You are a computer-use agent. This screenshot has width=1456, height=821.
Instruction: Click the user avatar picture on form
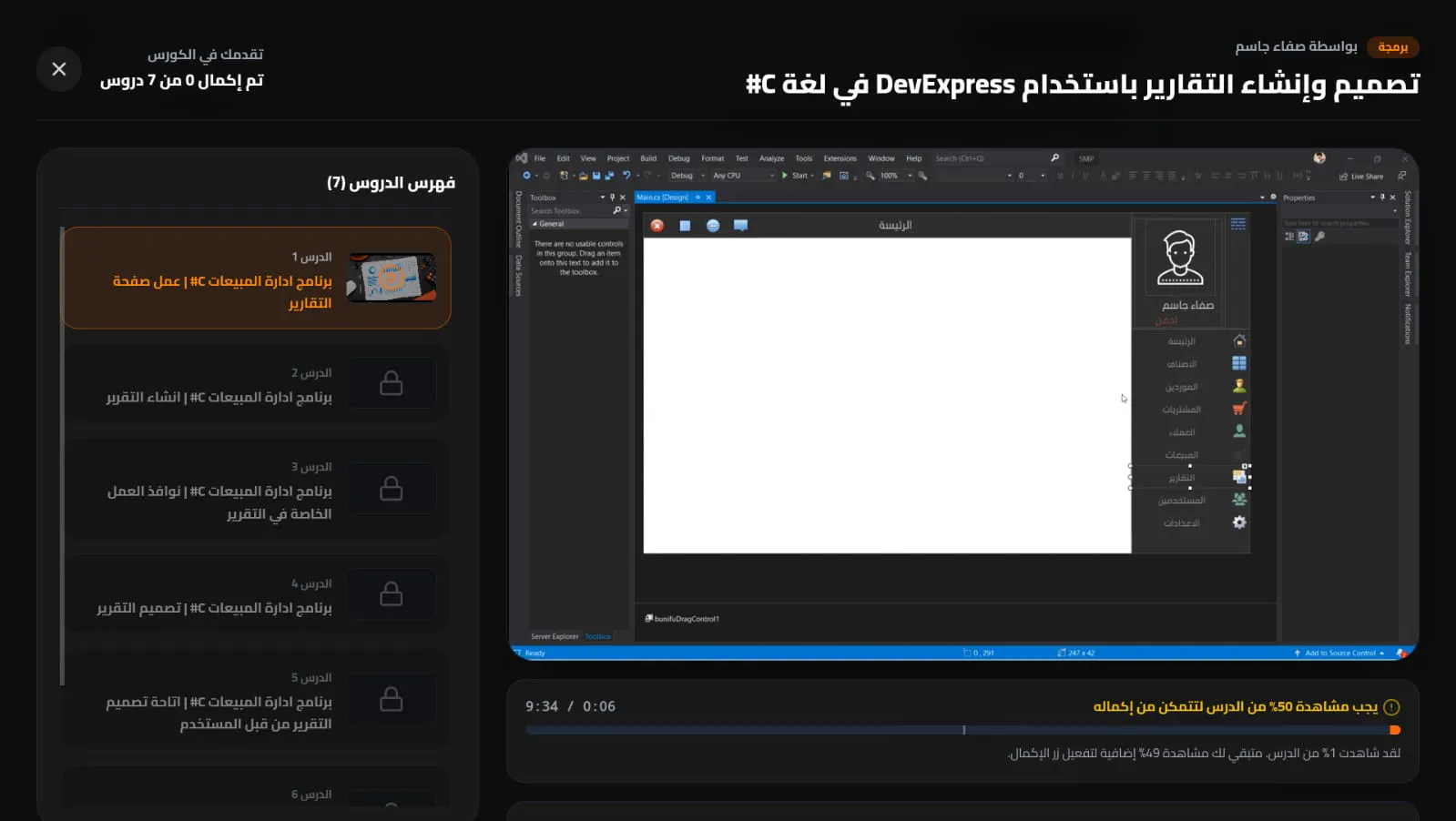[1180, 258]
